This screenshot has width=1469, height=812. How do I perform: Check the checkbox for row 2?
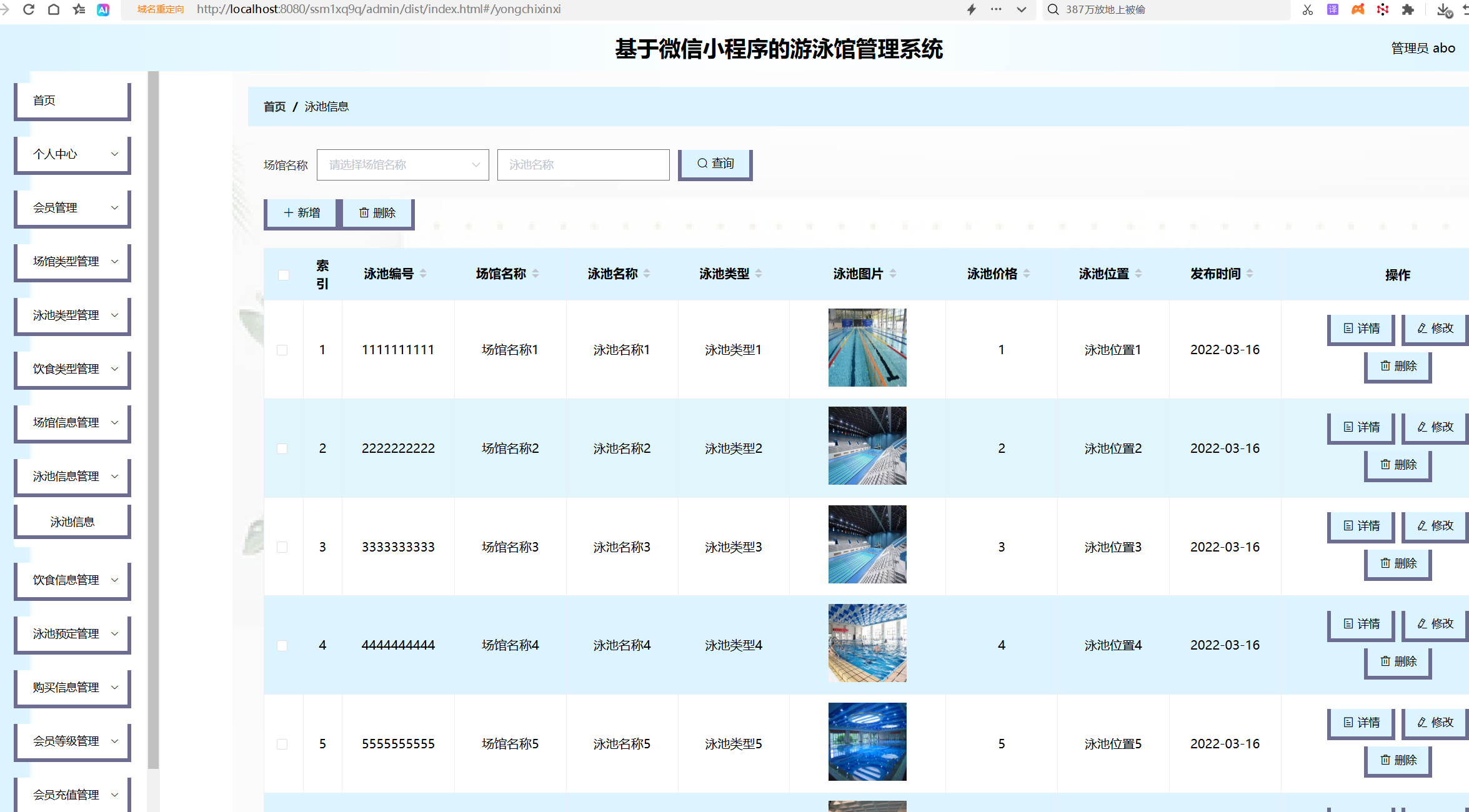coord(282,448)
